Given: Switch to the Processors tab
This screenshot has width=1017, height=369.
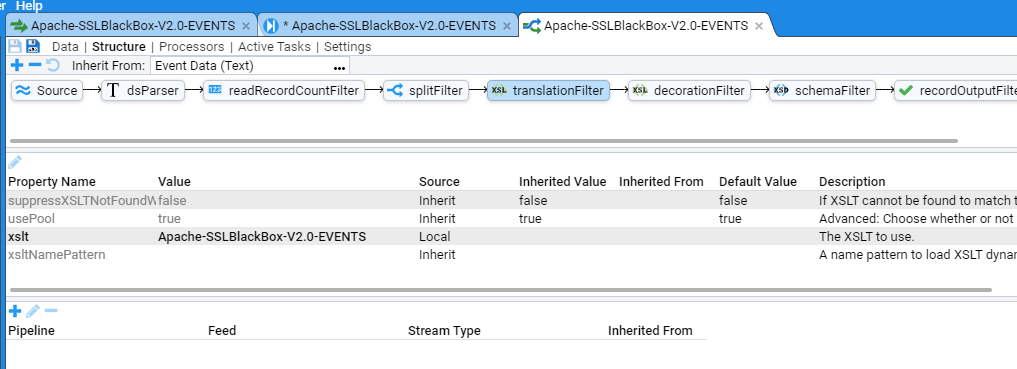Looking at the screenshot, I should pos(191,47).
